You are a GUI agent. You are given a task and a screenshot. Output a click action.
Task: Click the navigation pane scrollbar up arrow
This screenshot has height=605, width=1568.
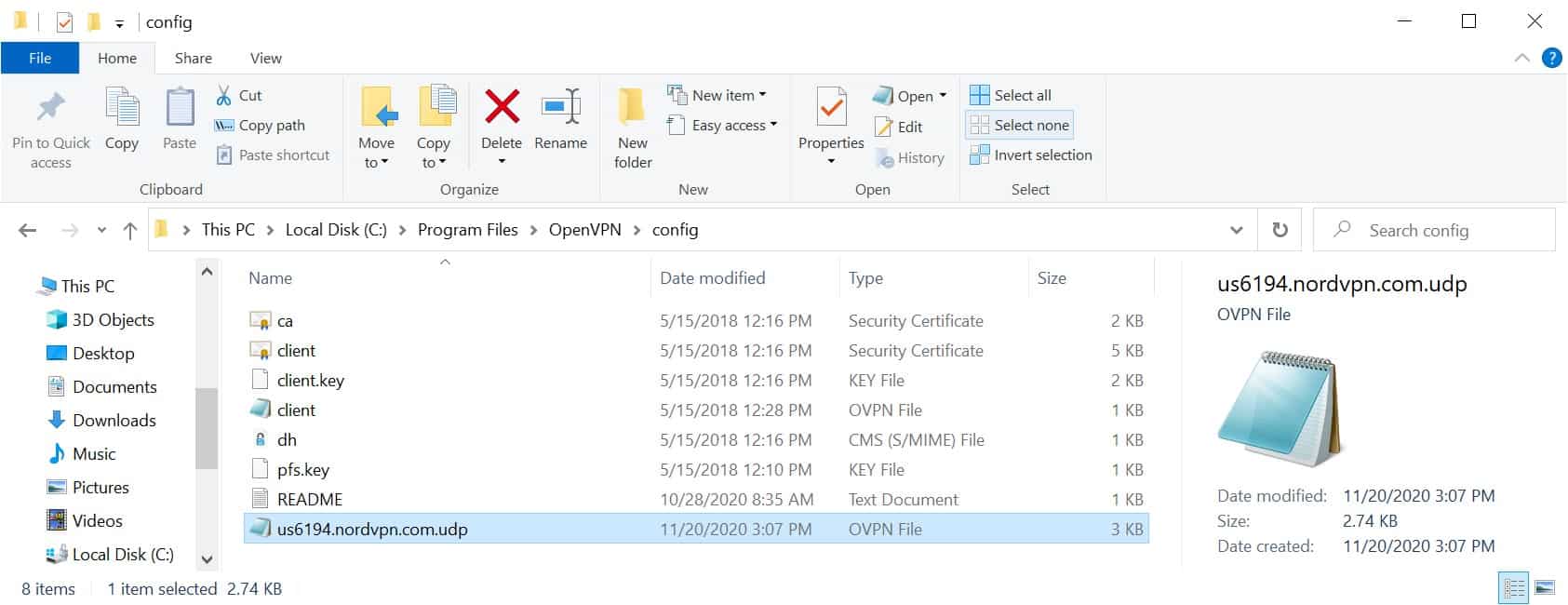point(207,272)
